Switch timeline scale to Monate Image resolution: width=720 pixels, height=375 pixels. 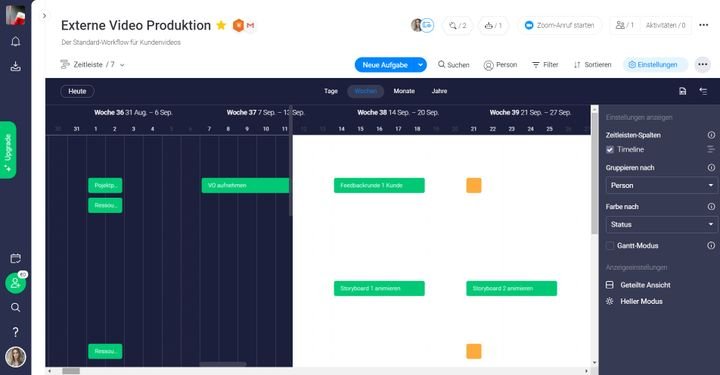point(404,91)
